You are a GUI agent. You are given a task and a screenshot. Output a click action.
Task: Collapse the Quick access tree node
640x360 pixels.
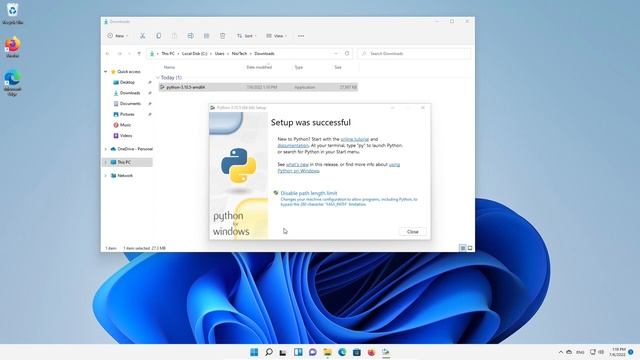pyautogui.click(x=106, y=72)
